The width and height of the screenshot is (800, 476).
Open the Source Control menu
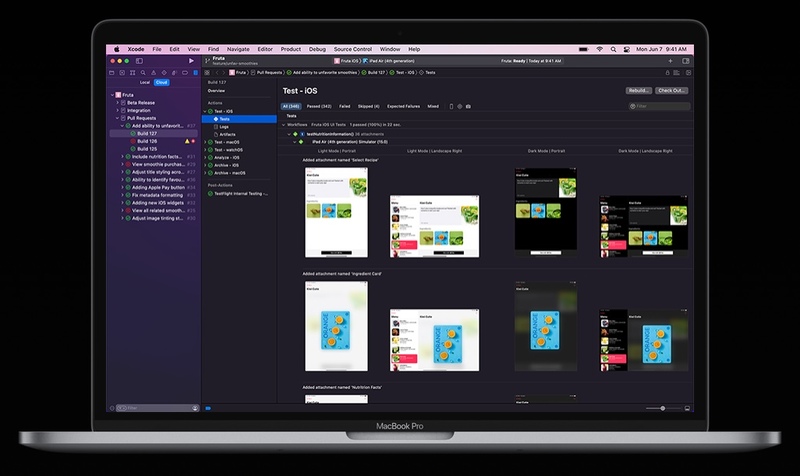(x=353, y=49)
